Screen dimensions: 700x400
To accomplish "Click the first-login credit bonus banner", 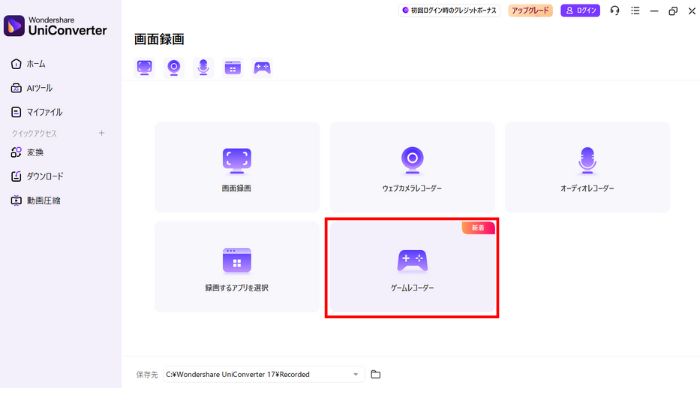I will (x=450, y=10).
